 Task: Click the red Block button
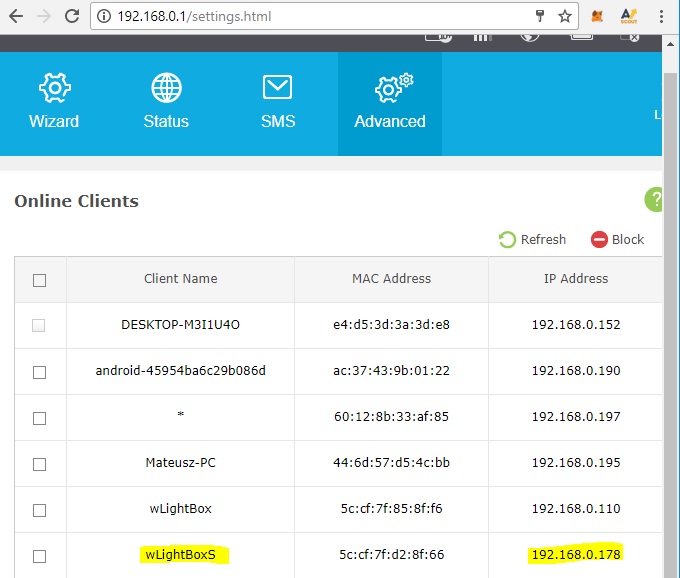pyautogui.click(x=617, y=240)
